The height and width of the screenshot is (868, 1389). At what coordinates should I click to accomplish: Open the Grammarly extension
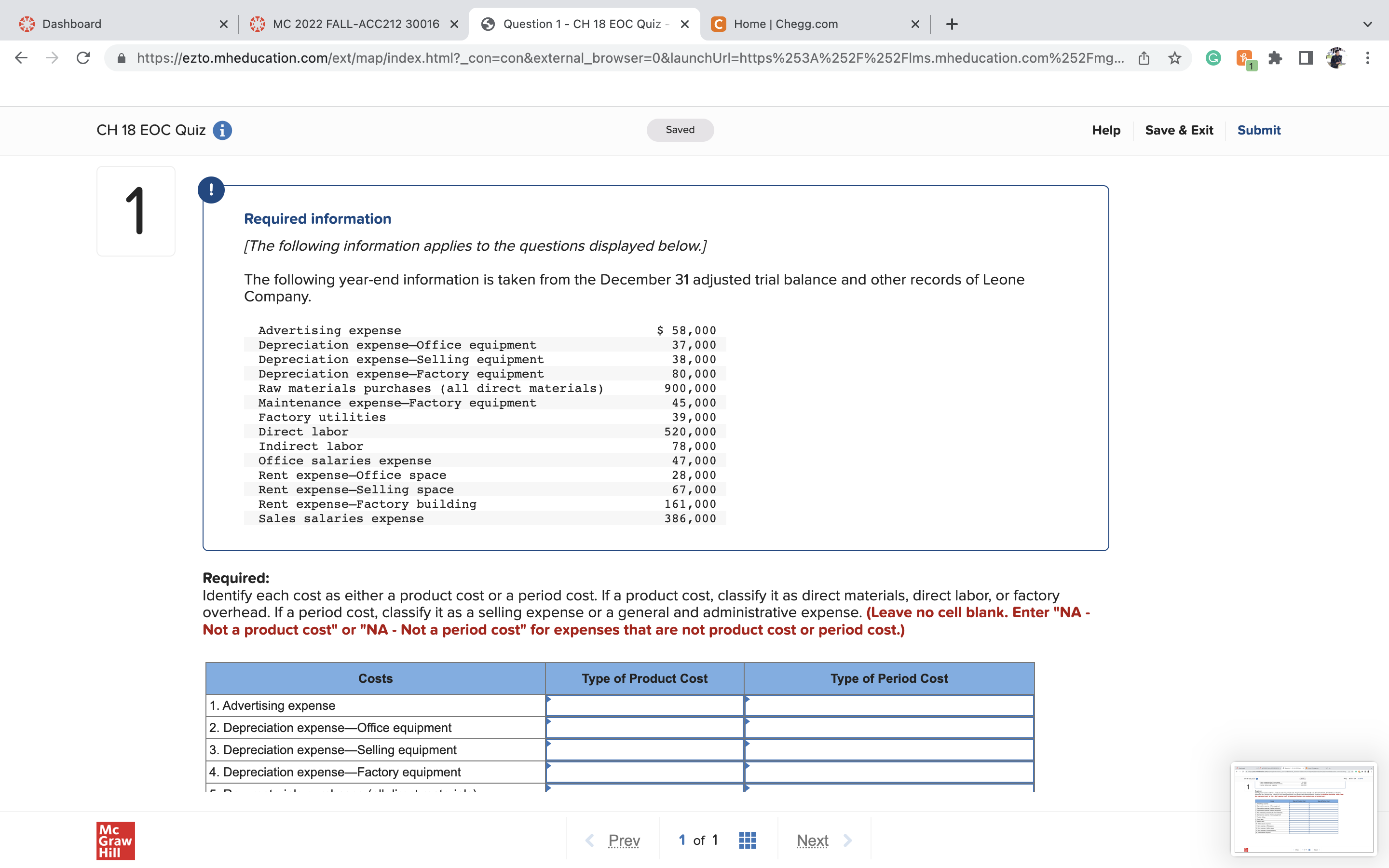click(x=1213, y=57)
